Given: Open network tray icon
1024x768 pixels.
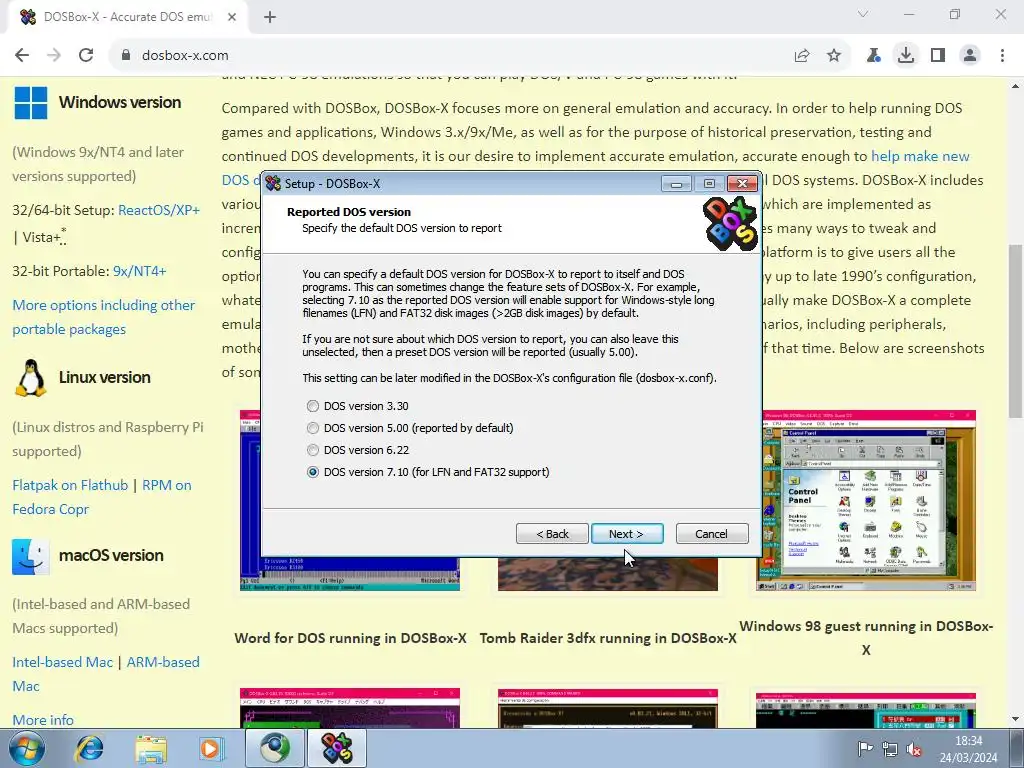Looking at the screenshot, I should coord(889,749).
